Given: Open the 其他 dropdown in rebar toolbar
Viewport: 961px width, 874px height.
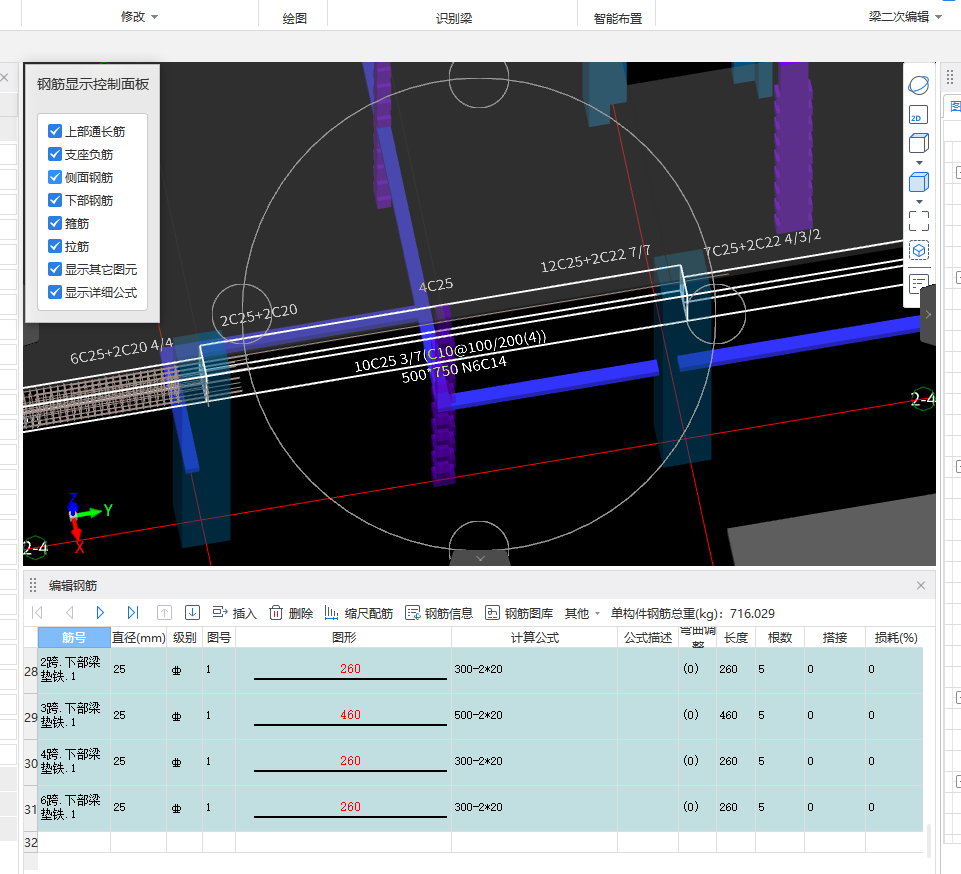Looking at the screenshot, I should (x=582, y=613).
